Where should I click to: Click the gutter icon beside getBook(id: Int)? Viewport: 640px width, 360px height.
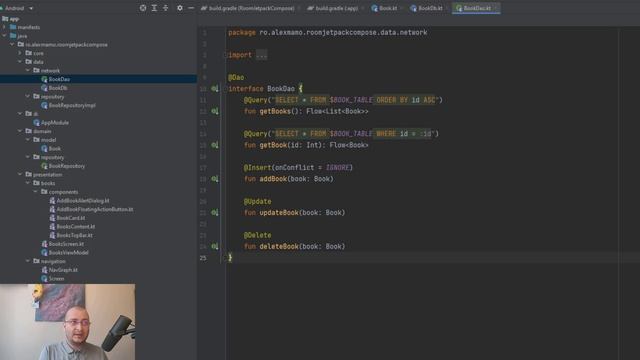coord(215,145)
